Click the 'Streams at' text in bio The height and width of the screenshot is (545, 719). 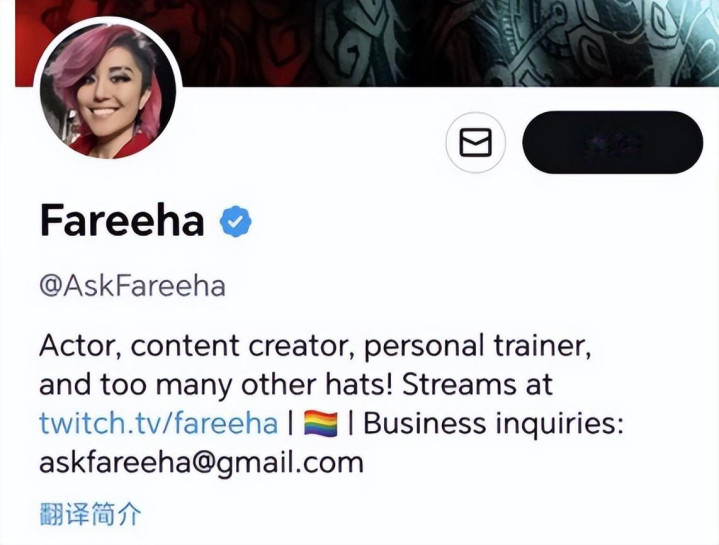[477, 385]
